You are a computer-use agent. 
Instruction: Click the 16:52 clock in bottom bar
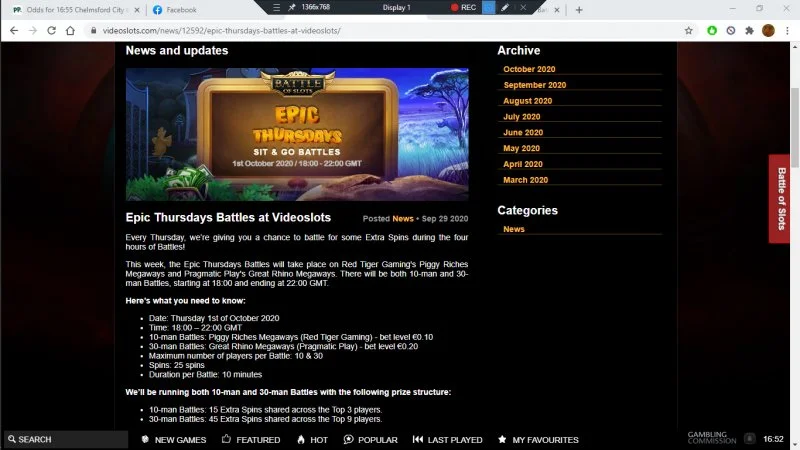[773, 439]
